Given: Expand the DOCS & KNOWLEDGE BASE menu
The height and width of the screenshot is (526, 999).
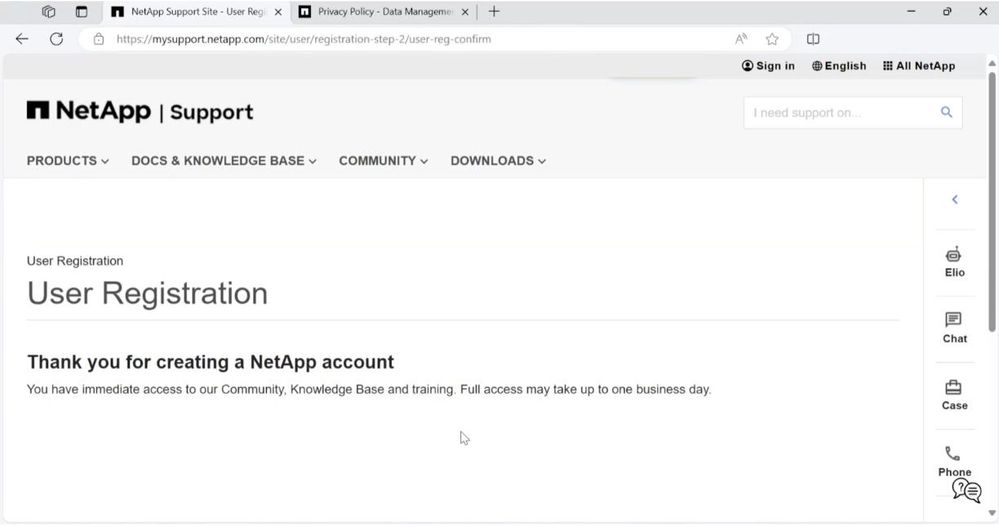Looking at the screenshot, I should 224,161.
